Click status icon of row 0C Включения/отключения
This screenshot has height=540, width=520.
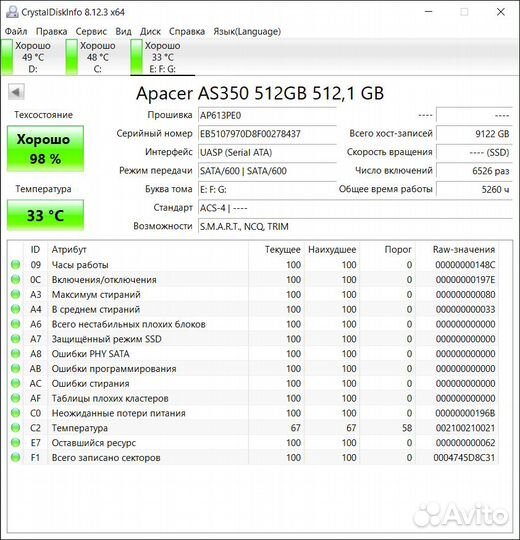[15, 279]
